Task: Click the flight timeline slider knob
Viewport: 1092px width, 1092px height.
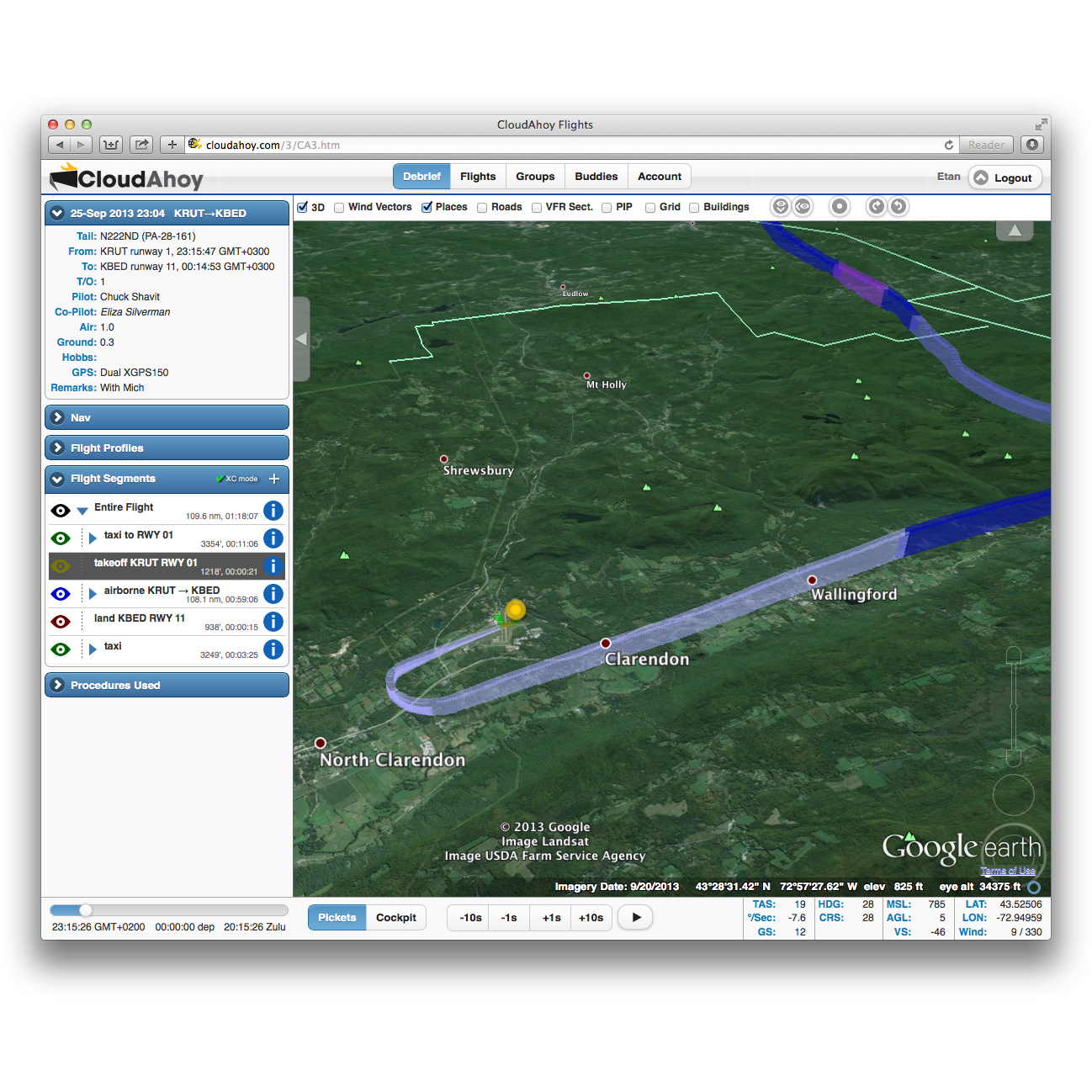Action: [86, 910]
